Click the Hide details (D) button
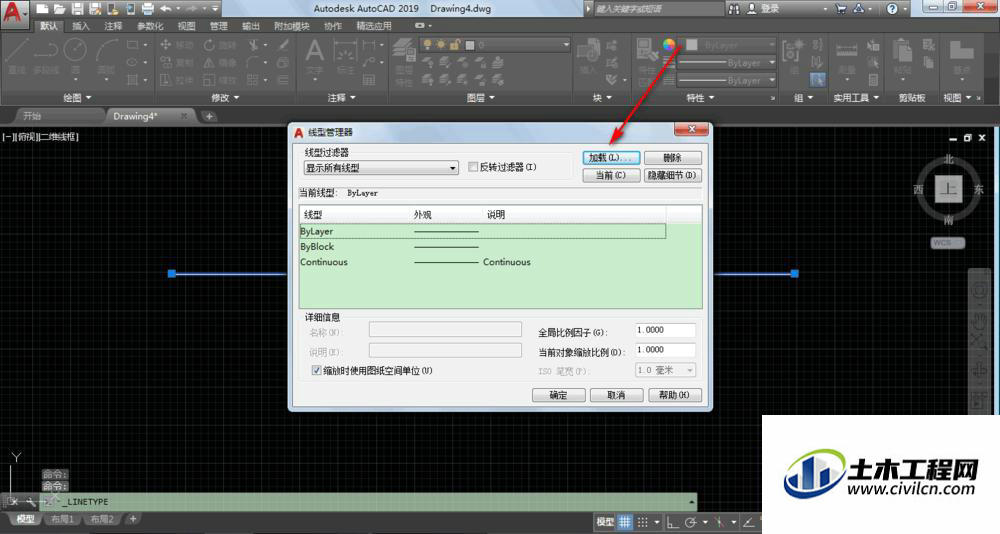Viewport: 1000px width, 534px height. pyautogui.click(x=673, y=175)
